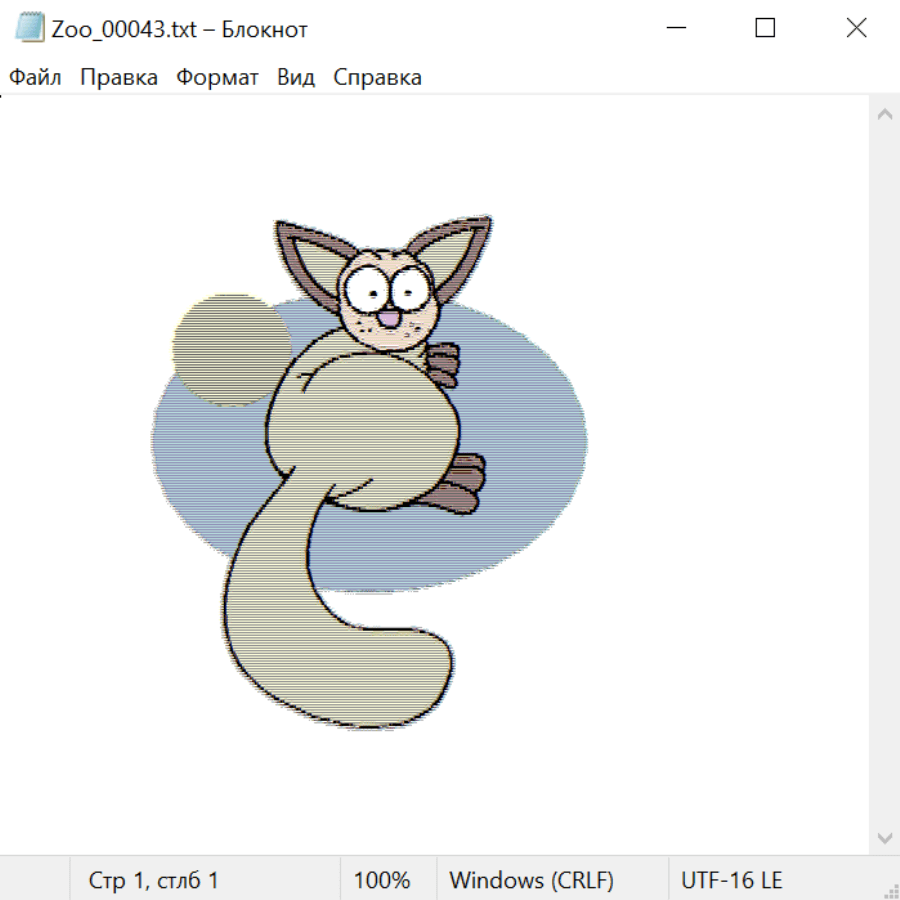Close the Zoo_00043.txt window
This screenshot has width=900, height=900.
(x=856, y=28)
